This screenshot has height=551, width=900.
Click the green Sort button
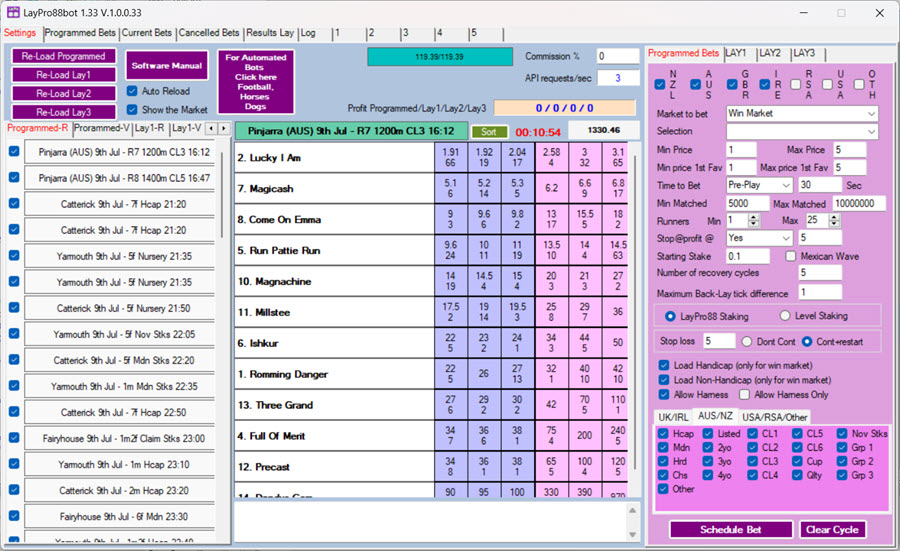tap(489, 131)
